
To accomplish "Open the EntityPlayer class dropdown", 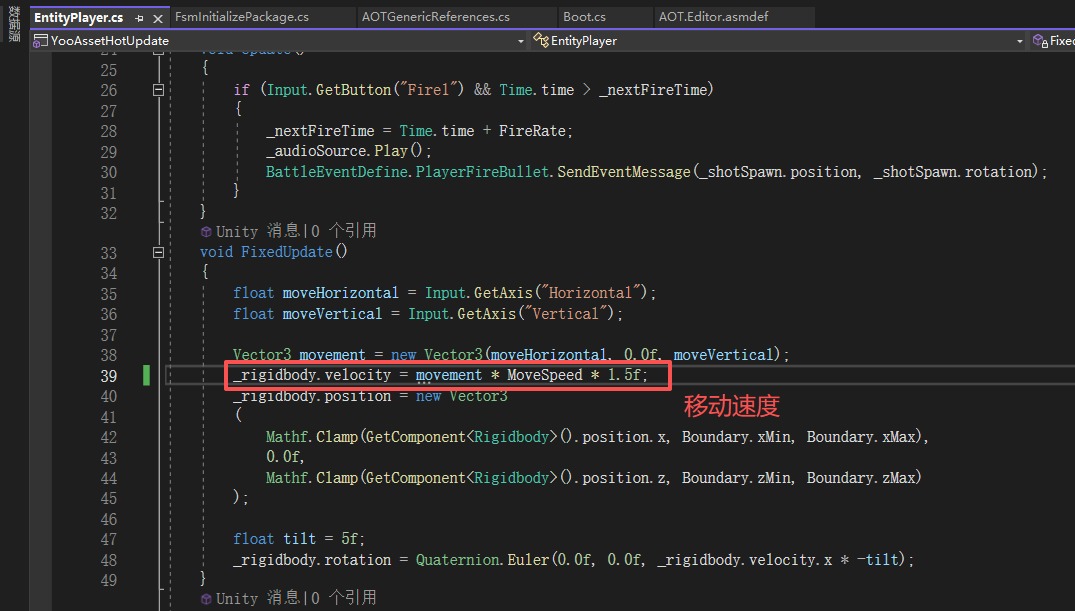I will pyautogui.click(x=779, y=40).
